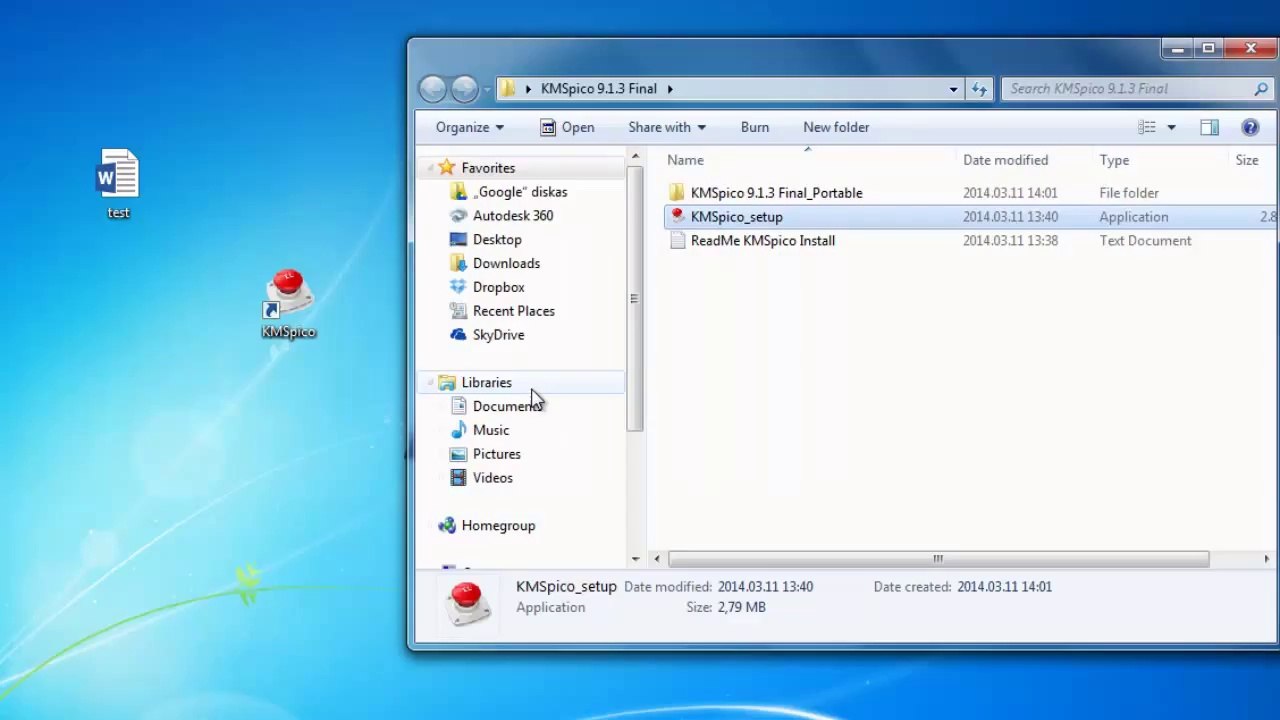Toggle the preview pane button

coord(1209,127)
